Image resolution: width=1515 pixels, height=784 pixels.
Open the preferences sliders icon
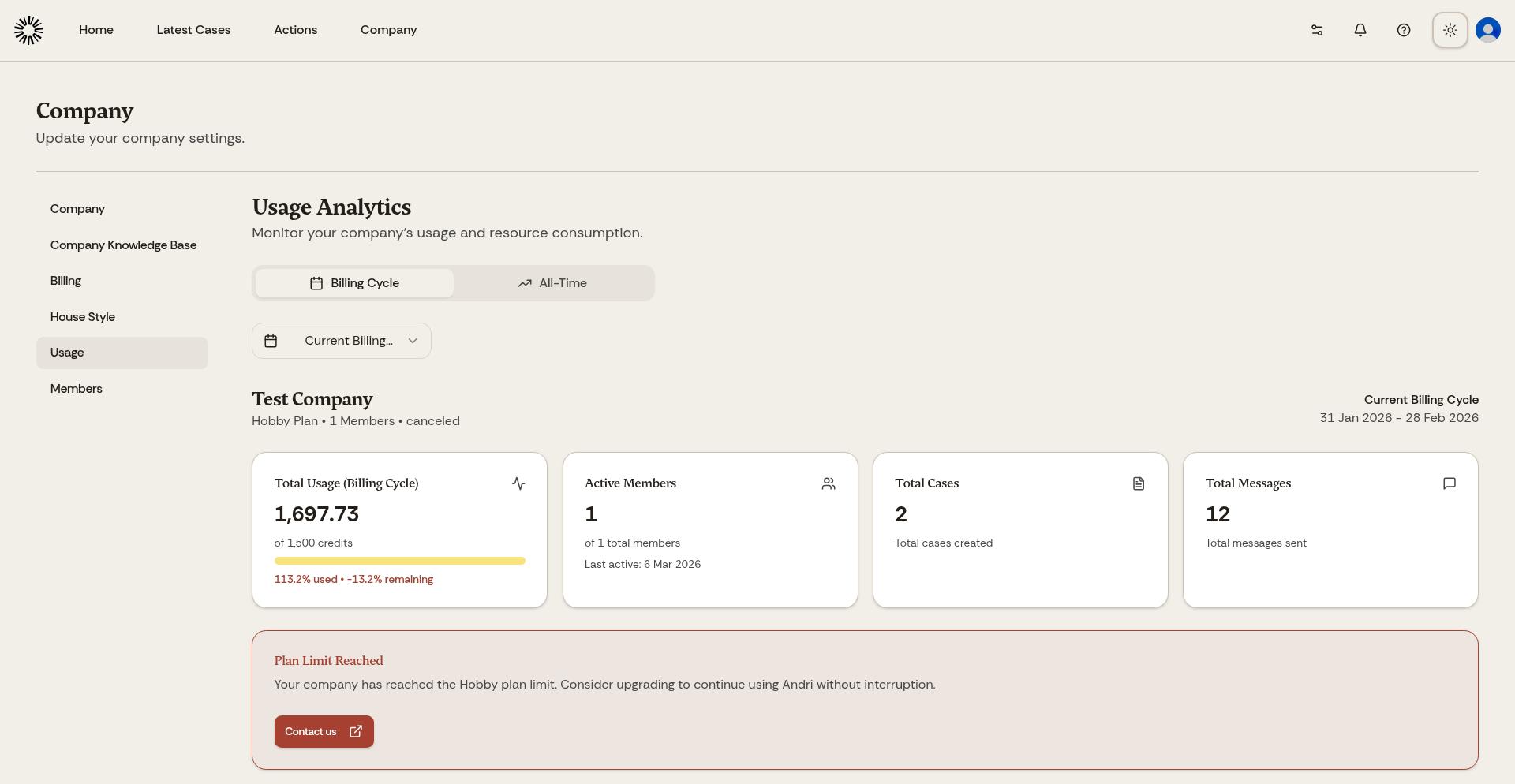[x=1316, y=29]
